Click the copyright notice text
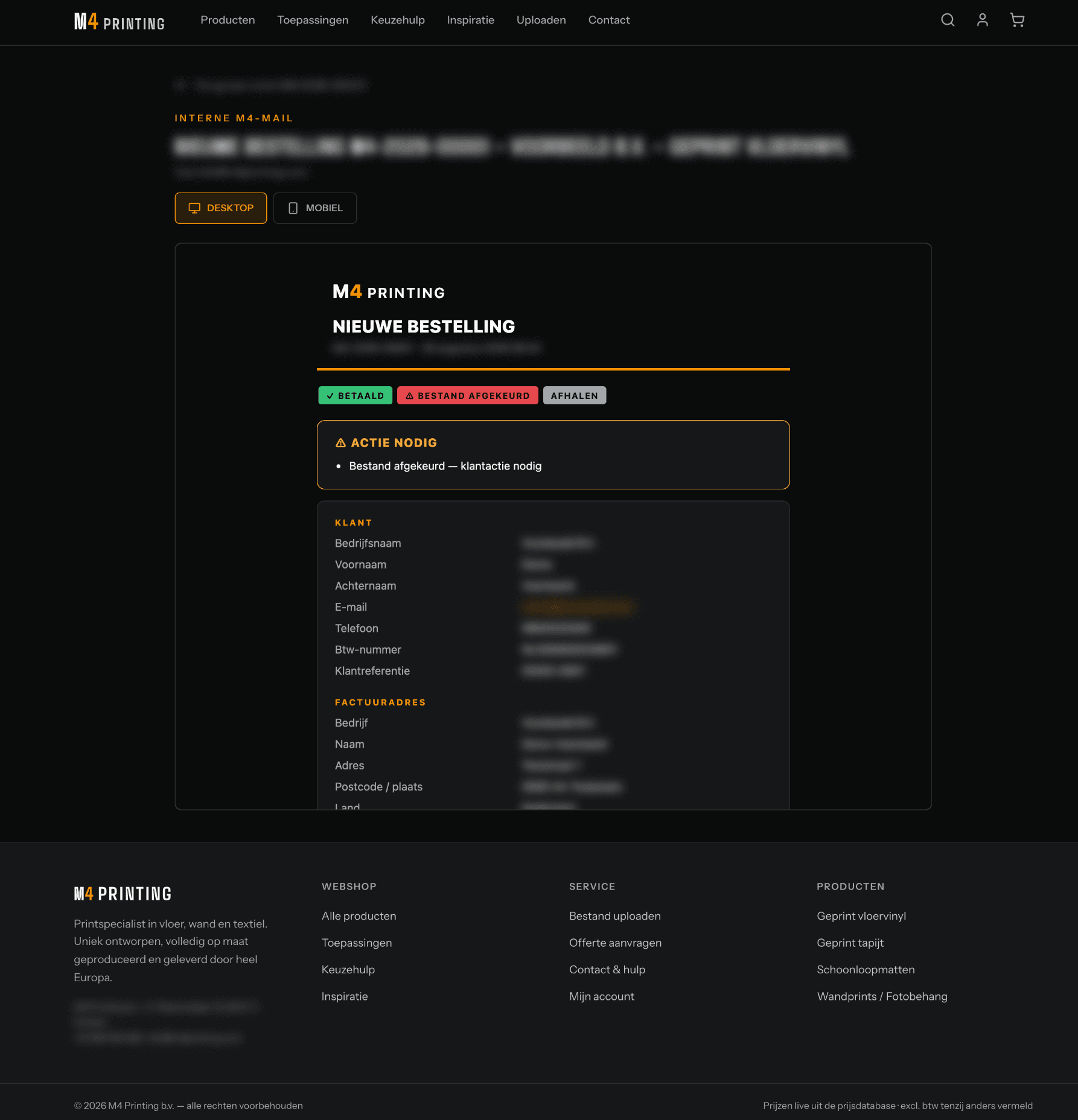This screenshot has height=1120, width=1078. tap(188, 1106)
